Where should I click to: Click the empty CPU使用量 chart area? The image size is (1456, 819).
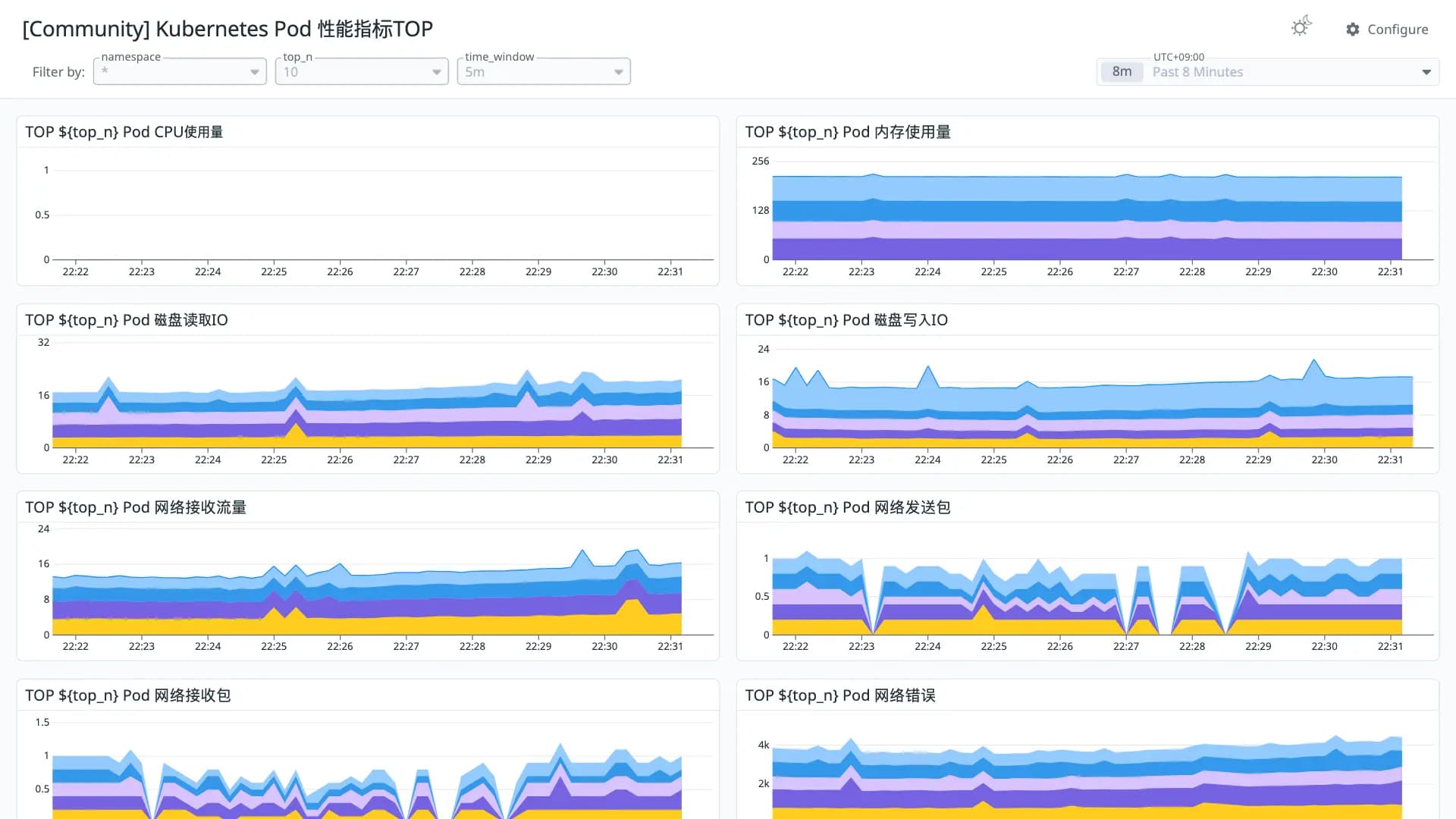click(x=383, y=215)
